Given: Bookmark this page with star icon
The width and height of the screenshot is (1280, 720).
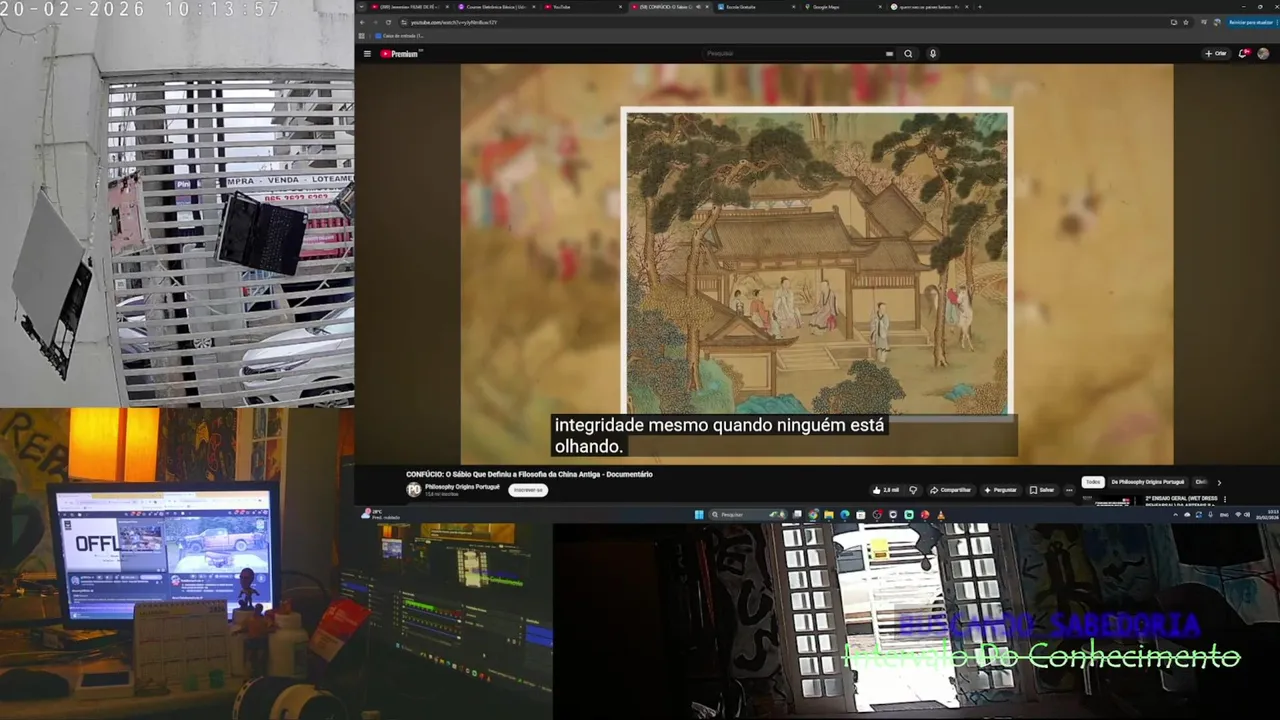Looking at the screenshot, I should tap(1187, 22).
